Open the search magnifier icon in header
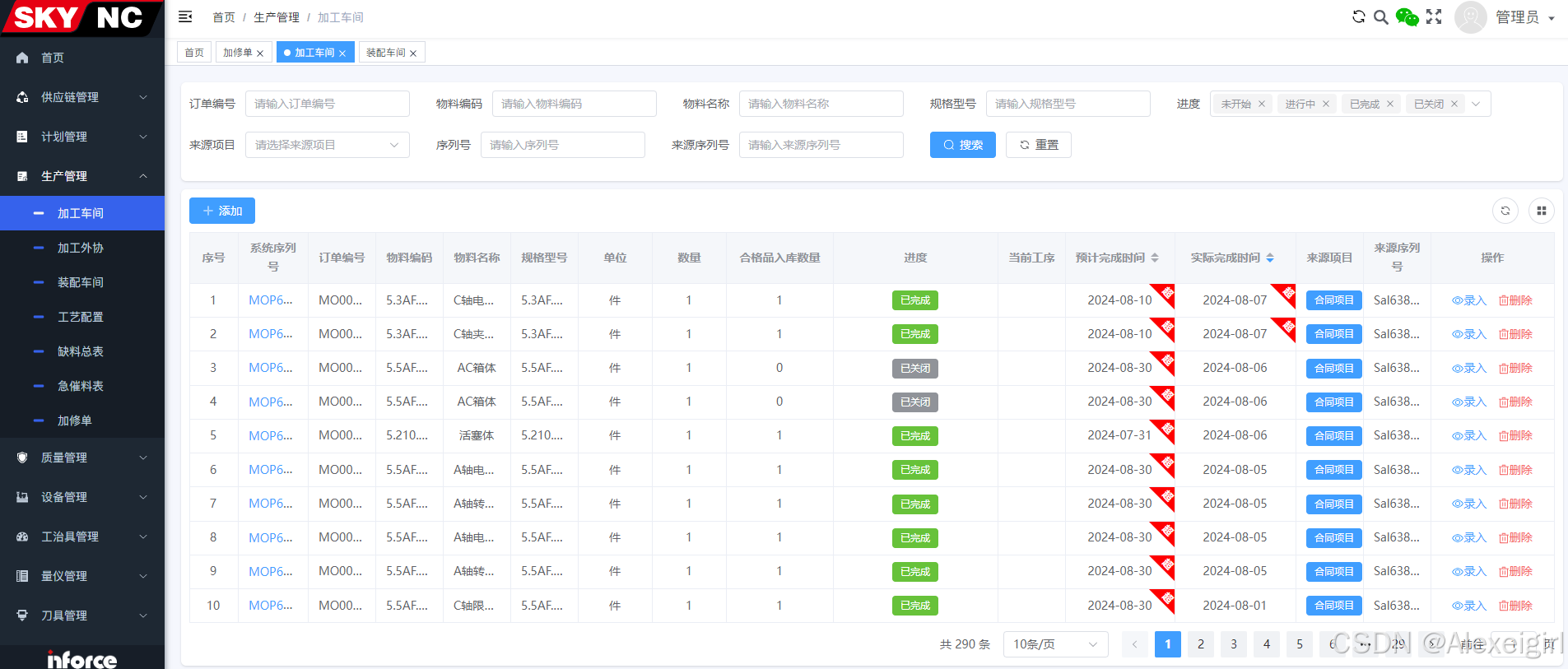Screen dimensions: 1568x669 pos(1381,16)
